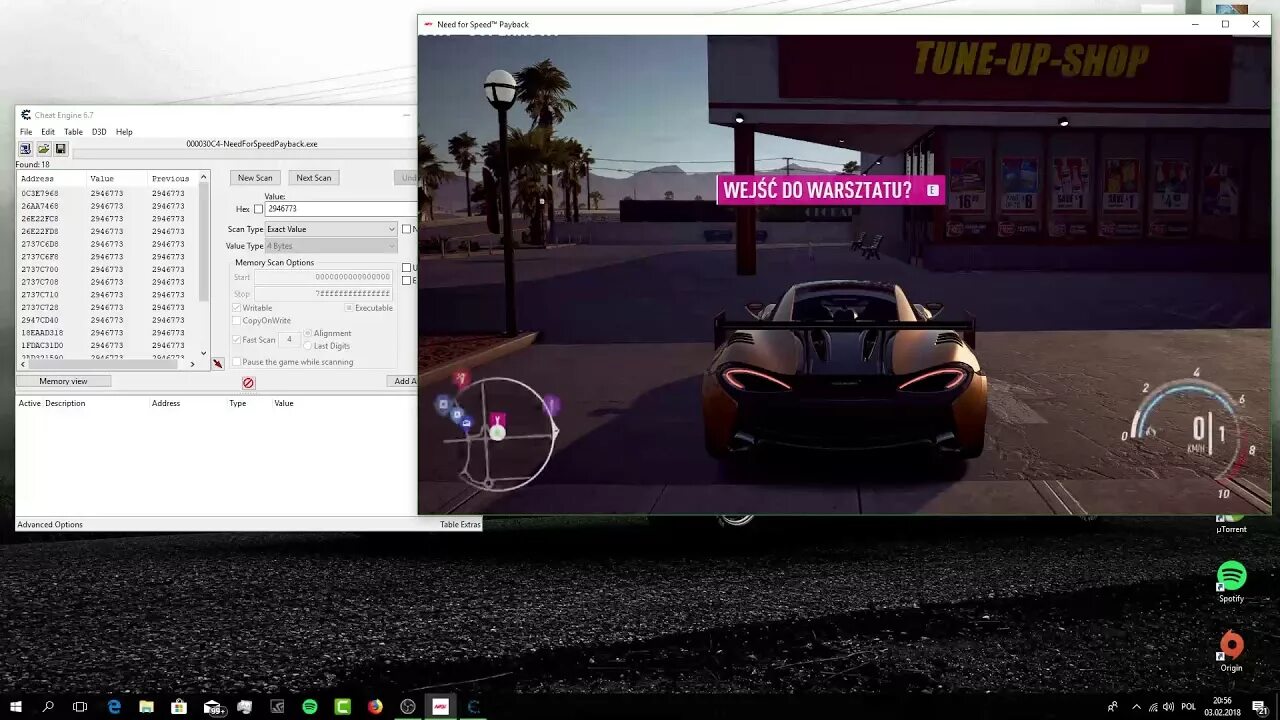The image size is (1280, 720).
Task: Launch Microsoft Edge from the taskbar
Action: pyautogui.click(x=114, y=706)
